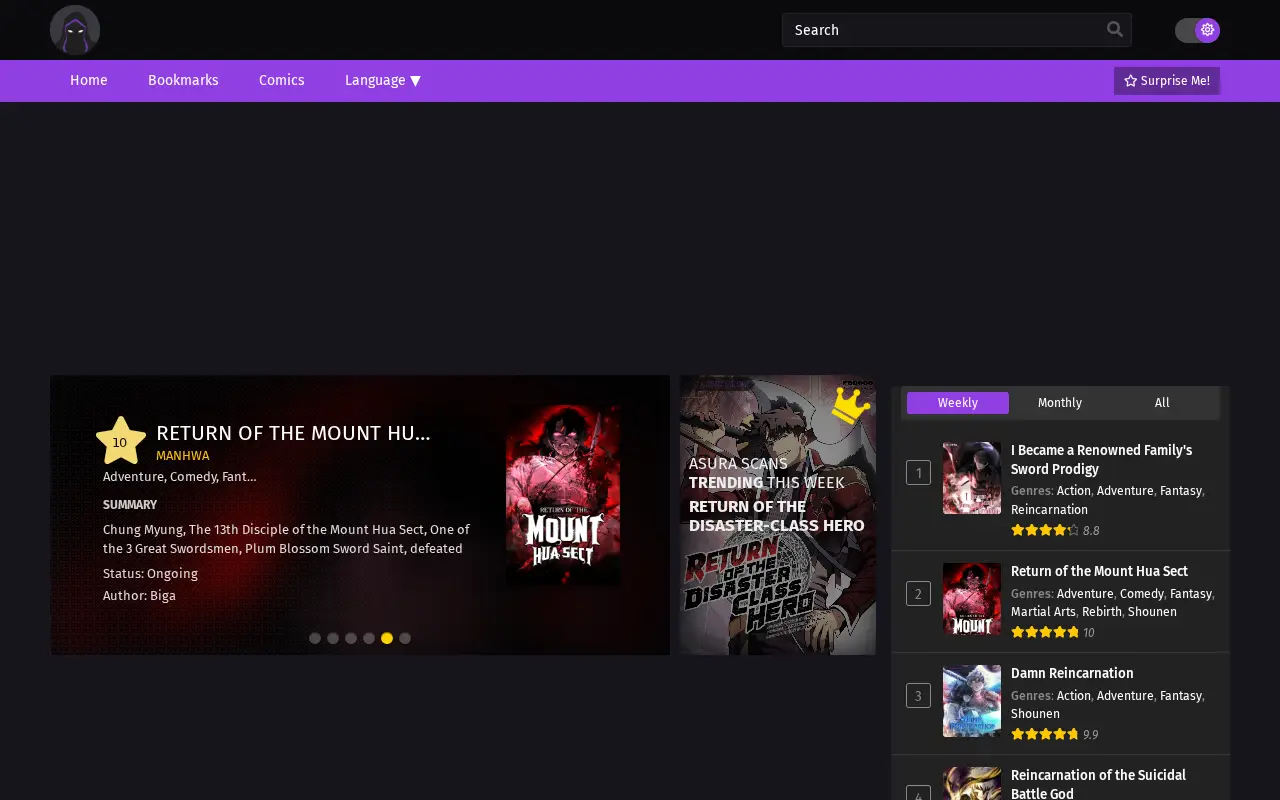Go to Bookmarks in the navigation bar
The image size is (1280, 800).
click(x=183, y=80)
